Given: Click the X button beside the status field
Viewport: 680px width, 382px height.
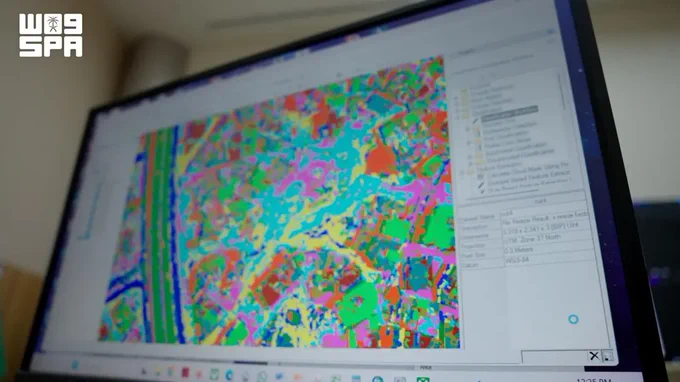Looking at the screenshot, I should pos(594,356).
